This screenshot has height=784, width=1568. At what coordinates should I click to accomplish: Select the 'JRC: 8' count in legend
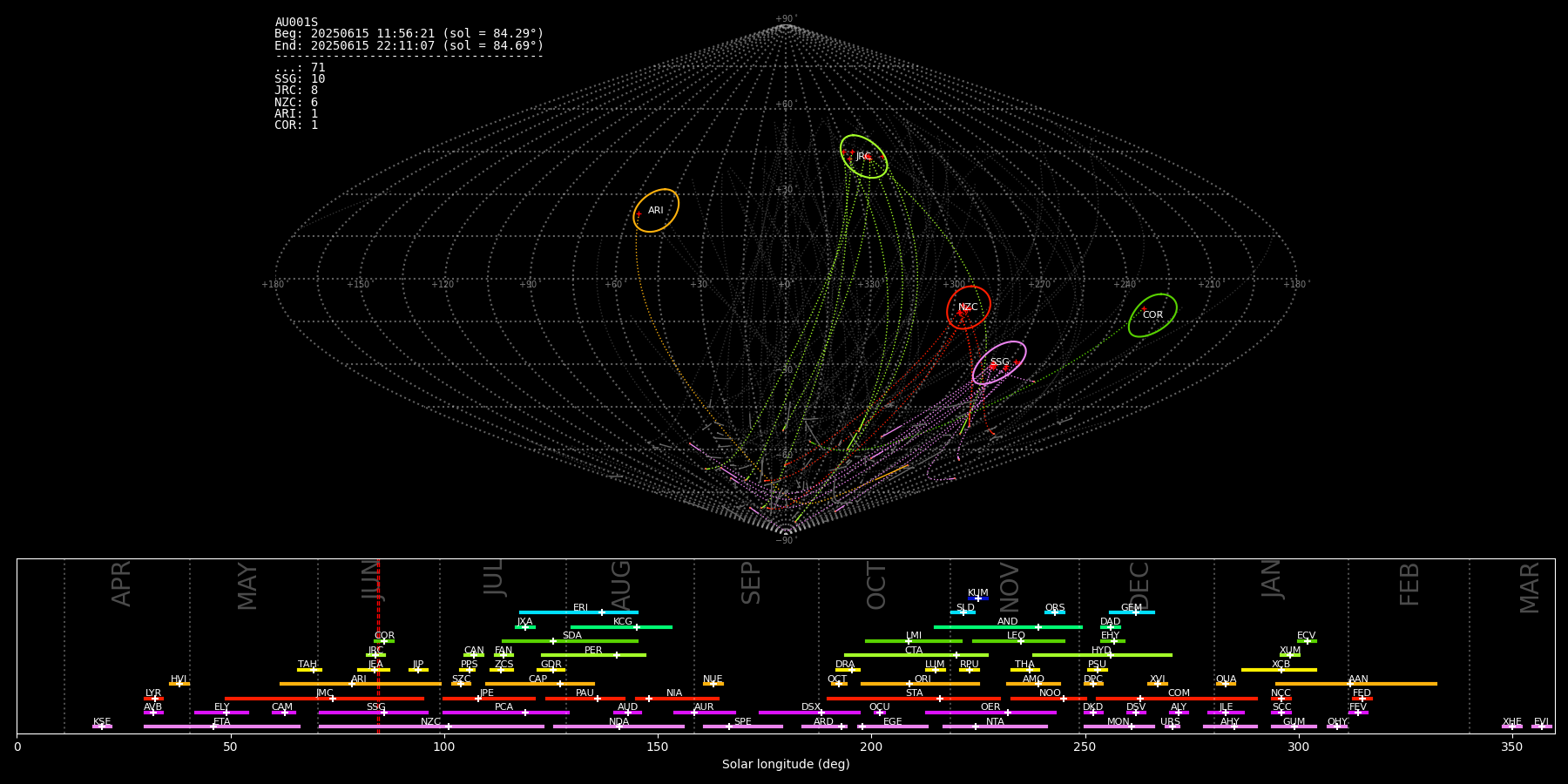[x=296, y=91]
